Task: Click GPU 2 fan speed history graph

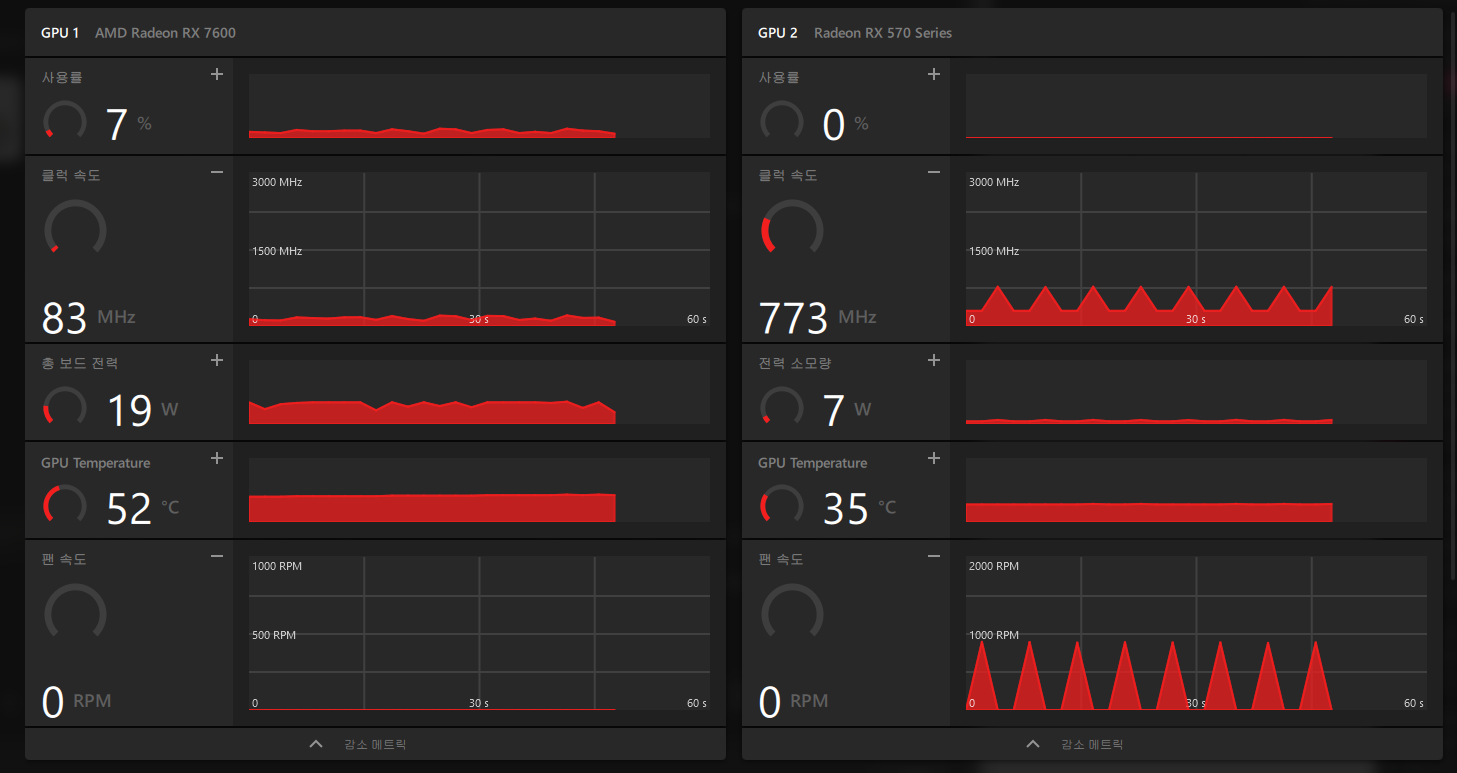Action: click(x=1196, y=633)
